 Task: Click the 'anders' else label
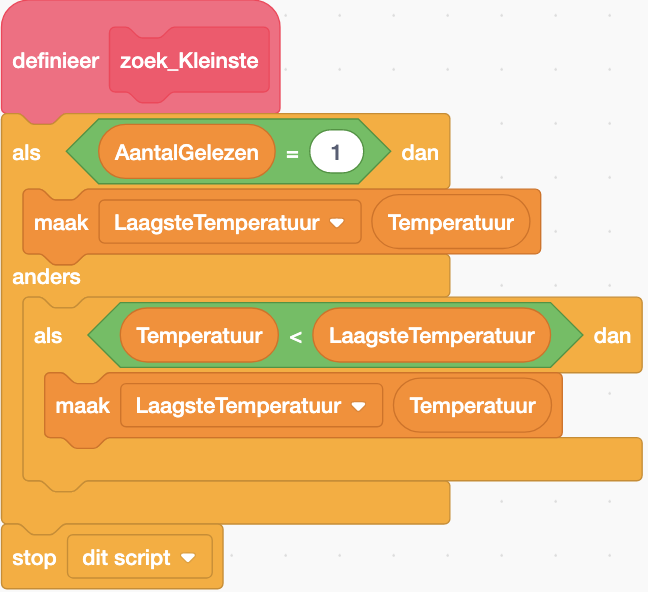click(x=46, y=276)
